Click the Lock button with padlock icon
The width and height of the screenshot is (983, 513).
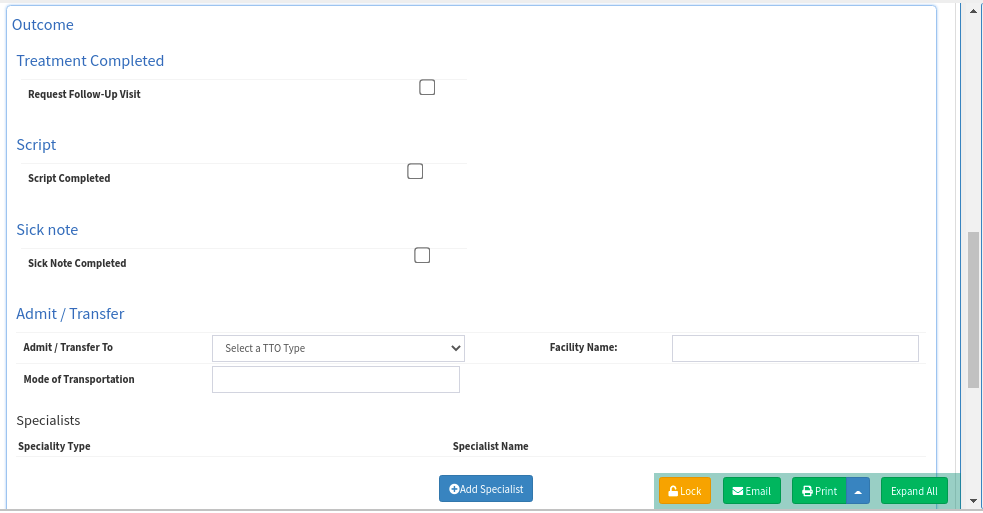click(685, 491)
